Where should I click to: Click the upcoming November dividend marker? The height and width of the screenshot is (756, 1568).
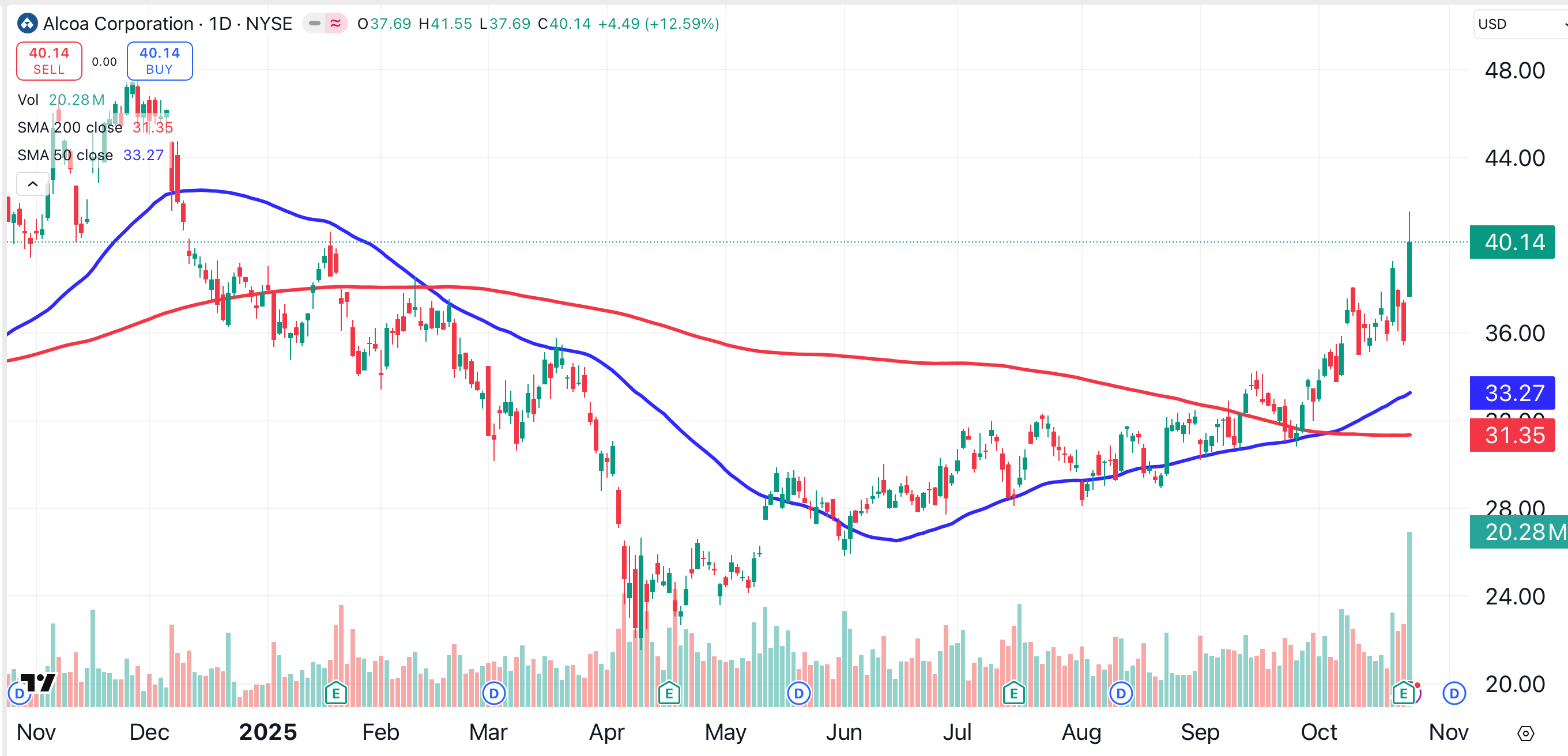[1453, 693]
